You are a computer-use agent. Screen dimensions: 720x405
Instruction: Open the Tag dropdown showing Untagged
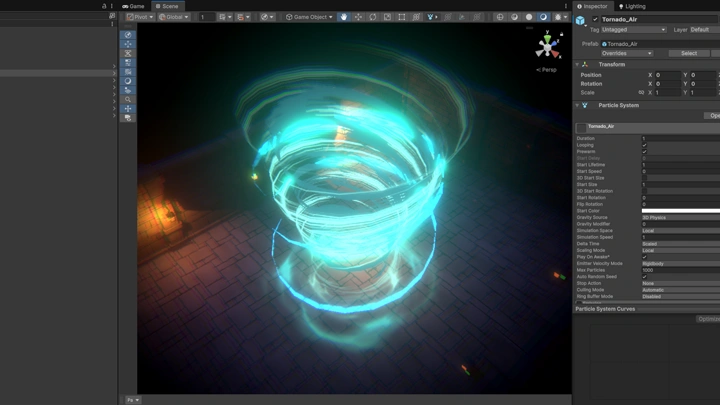[x=633, y=30]
